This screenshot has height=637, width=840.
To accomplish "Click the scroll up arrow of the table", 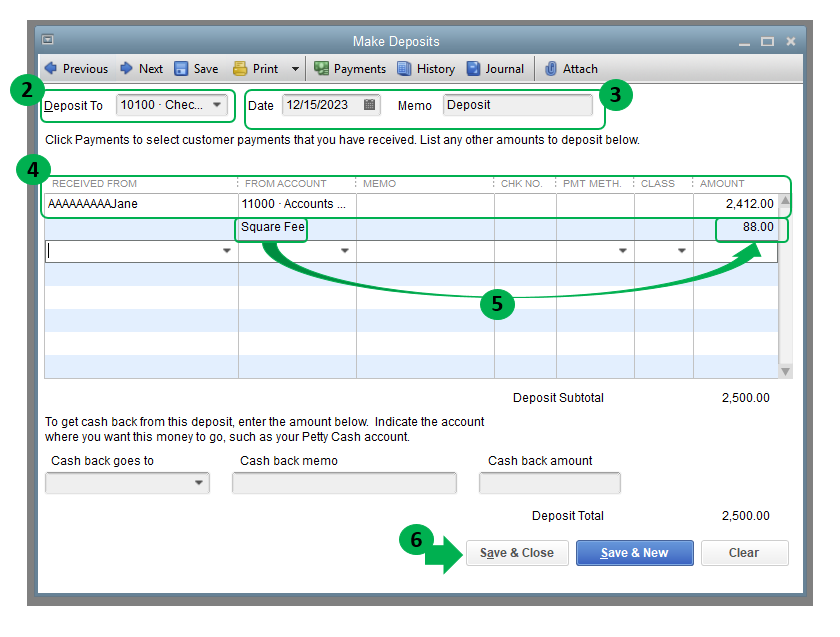I will pyautogui.click(x=785, y=200).
